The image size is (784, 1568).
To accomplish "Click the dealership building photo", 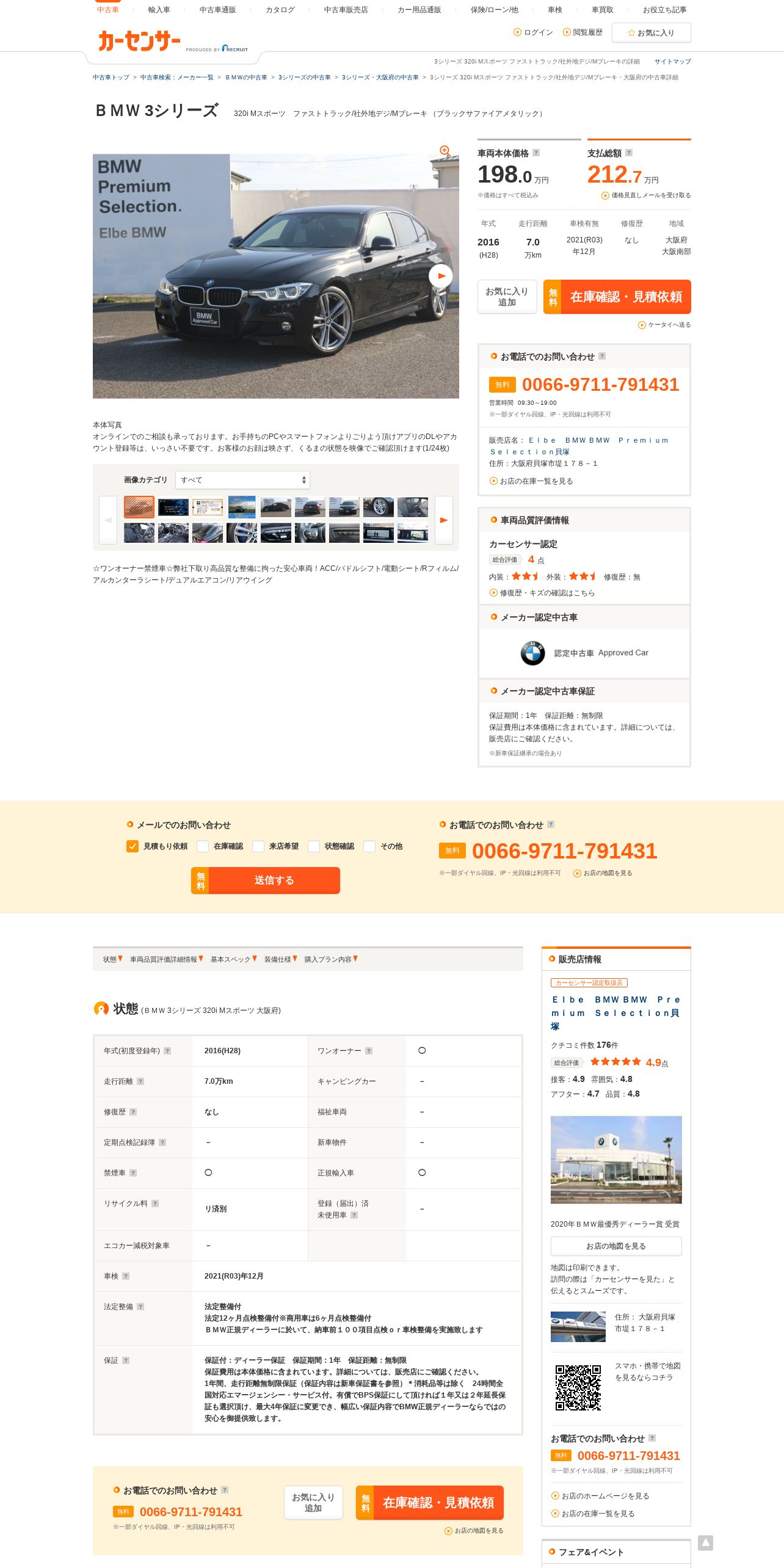I will click(616, 1160).
